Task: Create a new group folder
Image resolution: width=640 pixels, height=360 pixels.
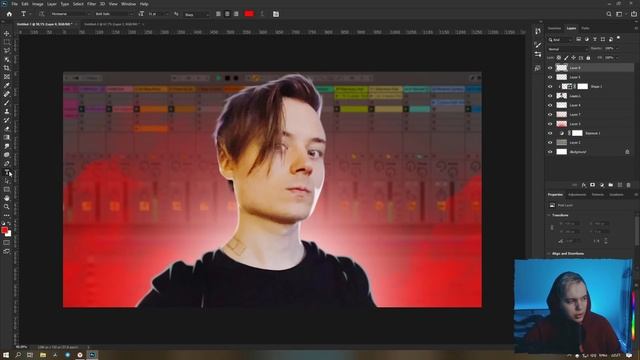Action: click(x=611, y=185)
